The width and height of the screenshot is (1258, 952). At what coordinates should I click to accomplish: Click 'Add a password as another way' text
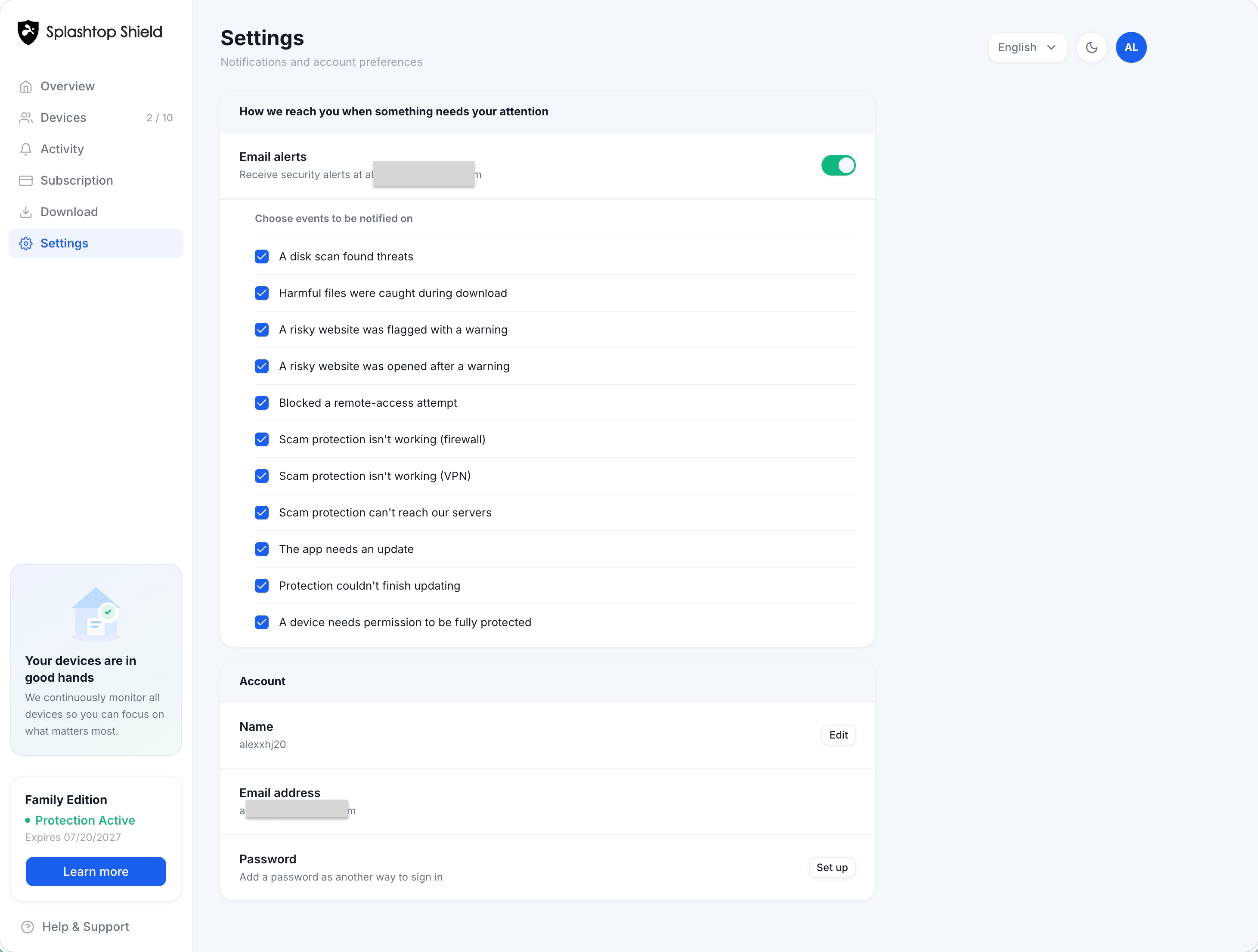pyautogui.click(x=341, y=877)
